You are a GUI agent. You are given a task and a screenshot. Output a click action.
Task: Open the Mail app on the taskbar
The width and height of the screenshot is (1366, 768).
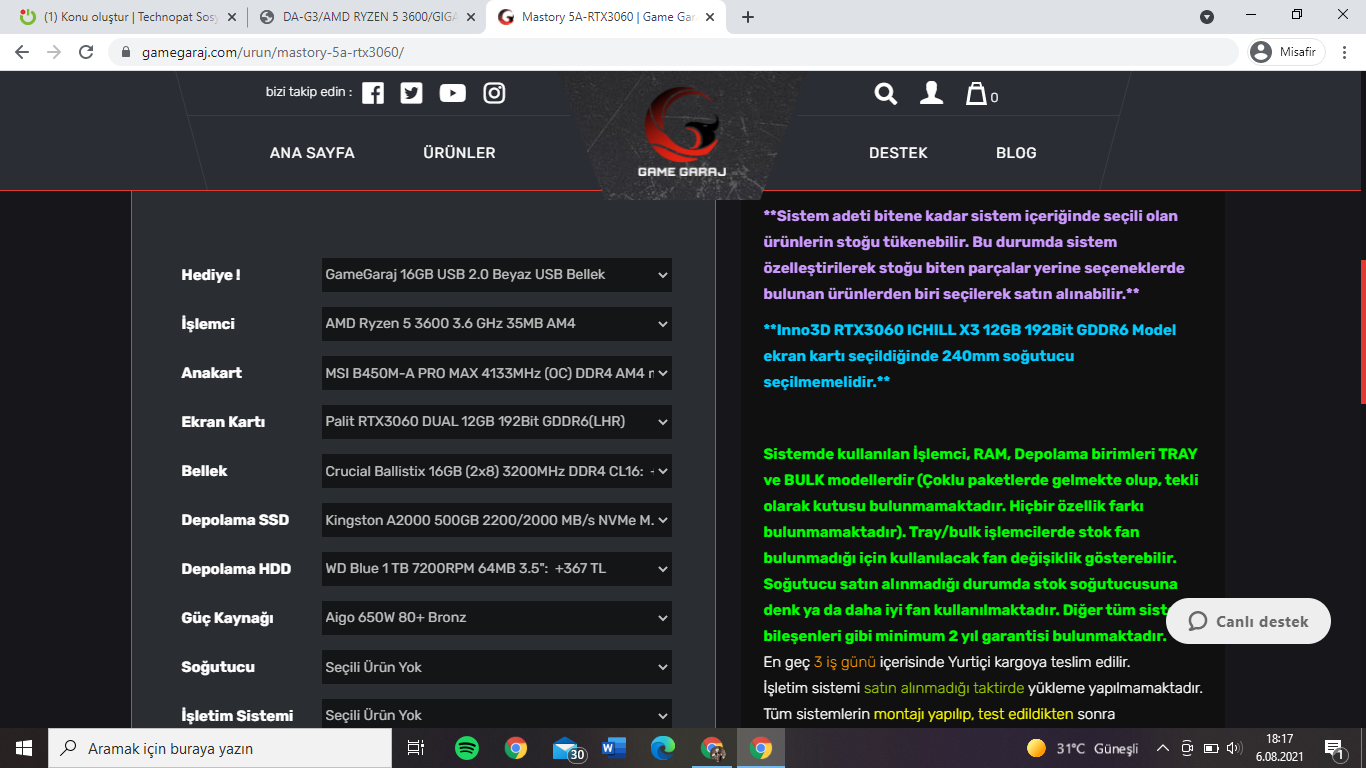[566, 748]
